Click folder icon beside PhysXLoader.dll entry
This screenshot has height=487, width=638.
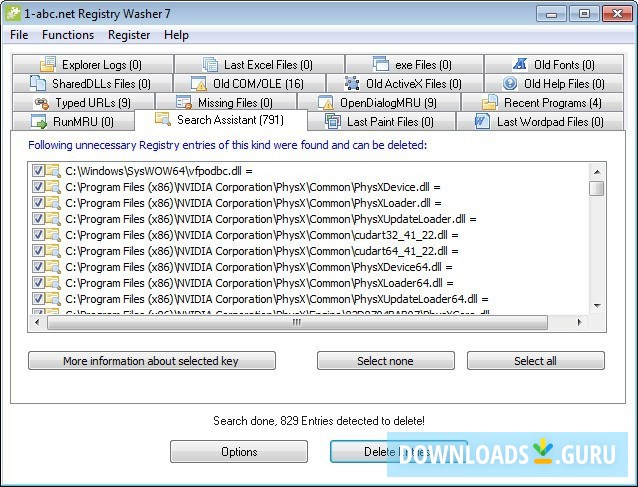[53, 203]
